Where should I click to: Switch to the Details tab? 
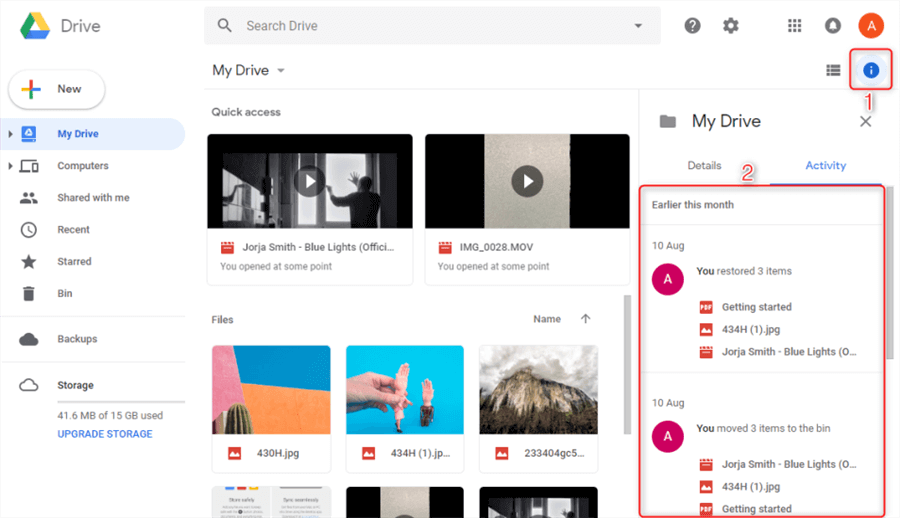pos(704,166)
